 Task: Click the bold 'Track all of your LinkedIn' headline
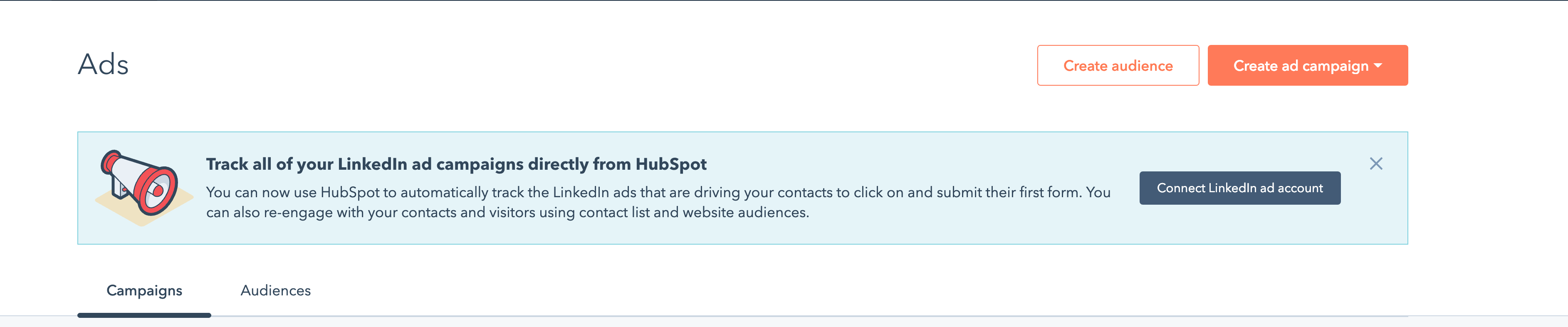click(x=456, y=164)
